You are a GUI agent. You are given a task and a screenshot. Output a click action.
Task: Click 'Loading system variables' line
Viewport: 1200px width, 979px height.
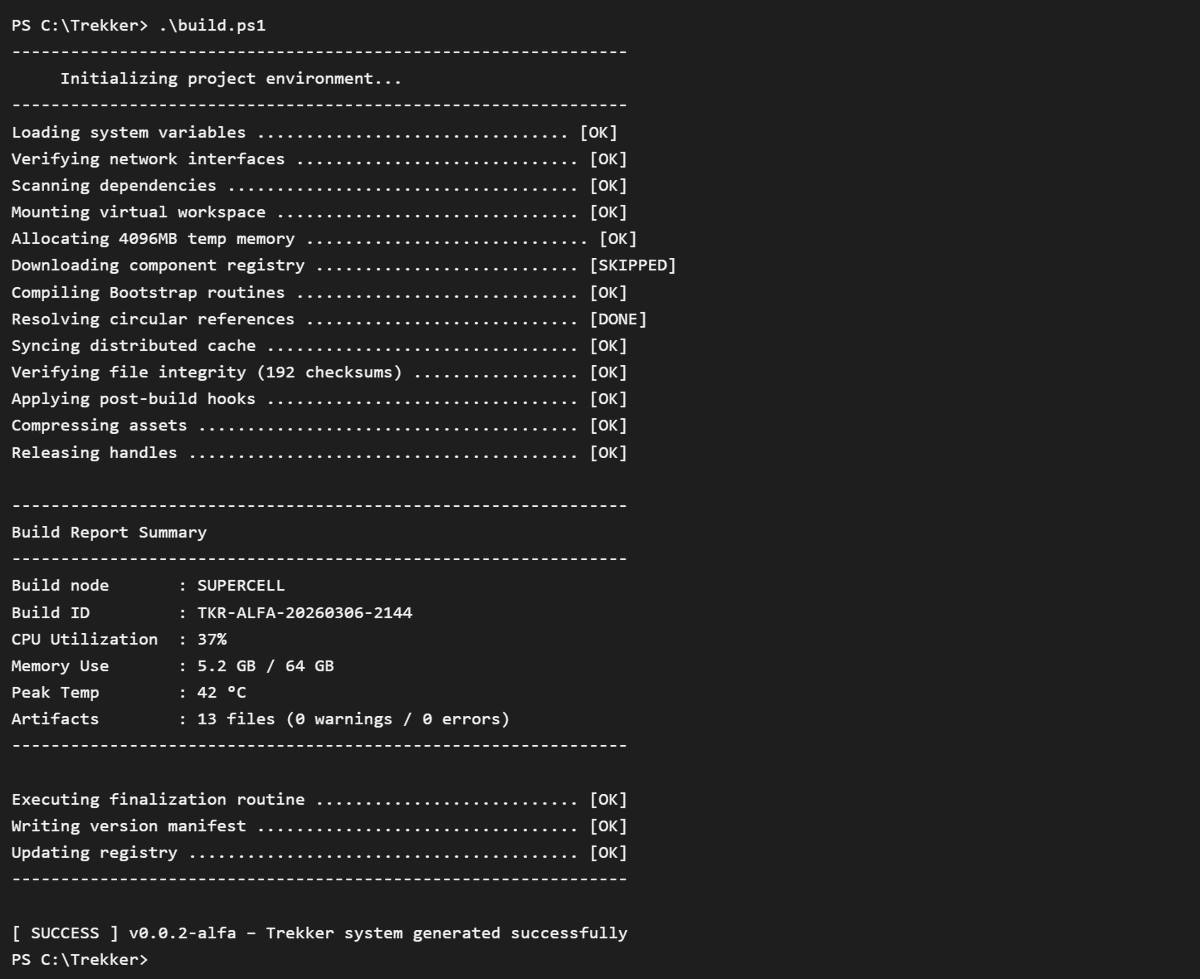315,132
